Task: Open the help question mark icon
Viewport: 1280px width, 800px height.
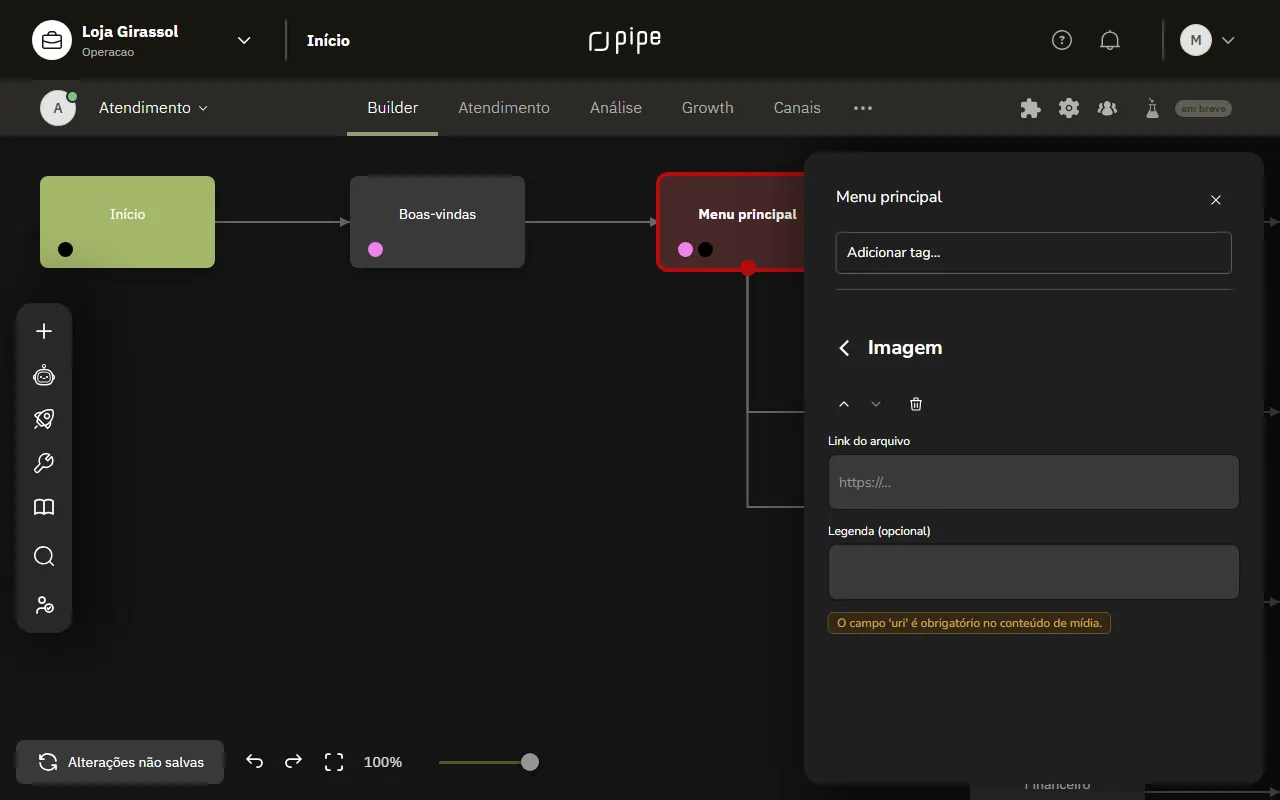Action: 1062,40
